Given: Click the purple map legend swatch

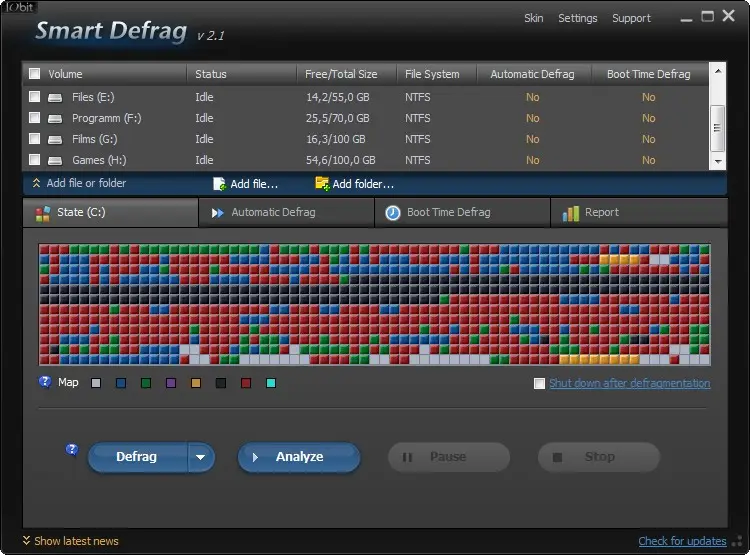Looking at the screenshot, I should tap(171, 383).
